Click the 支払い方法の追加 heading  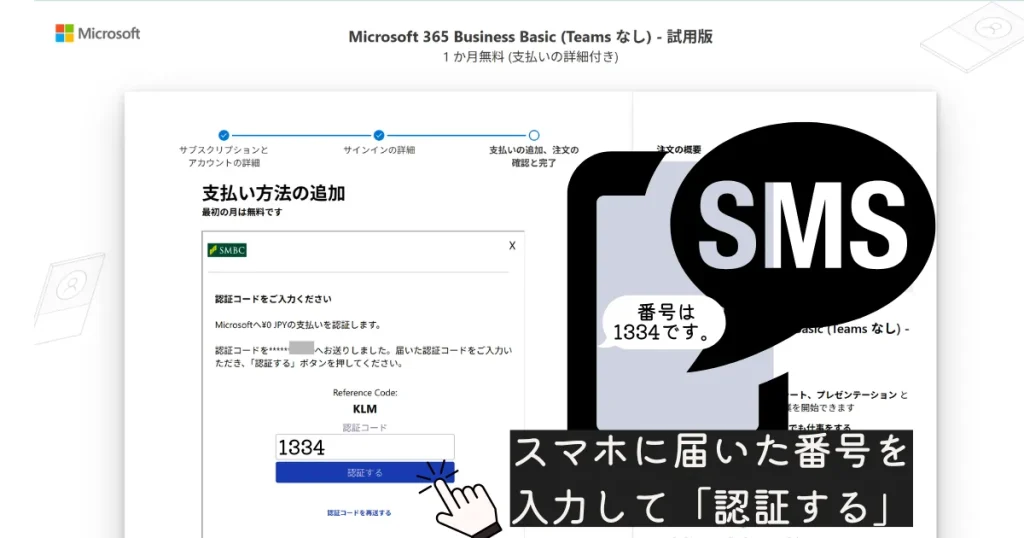point(273,193)
